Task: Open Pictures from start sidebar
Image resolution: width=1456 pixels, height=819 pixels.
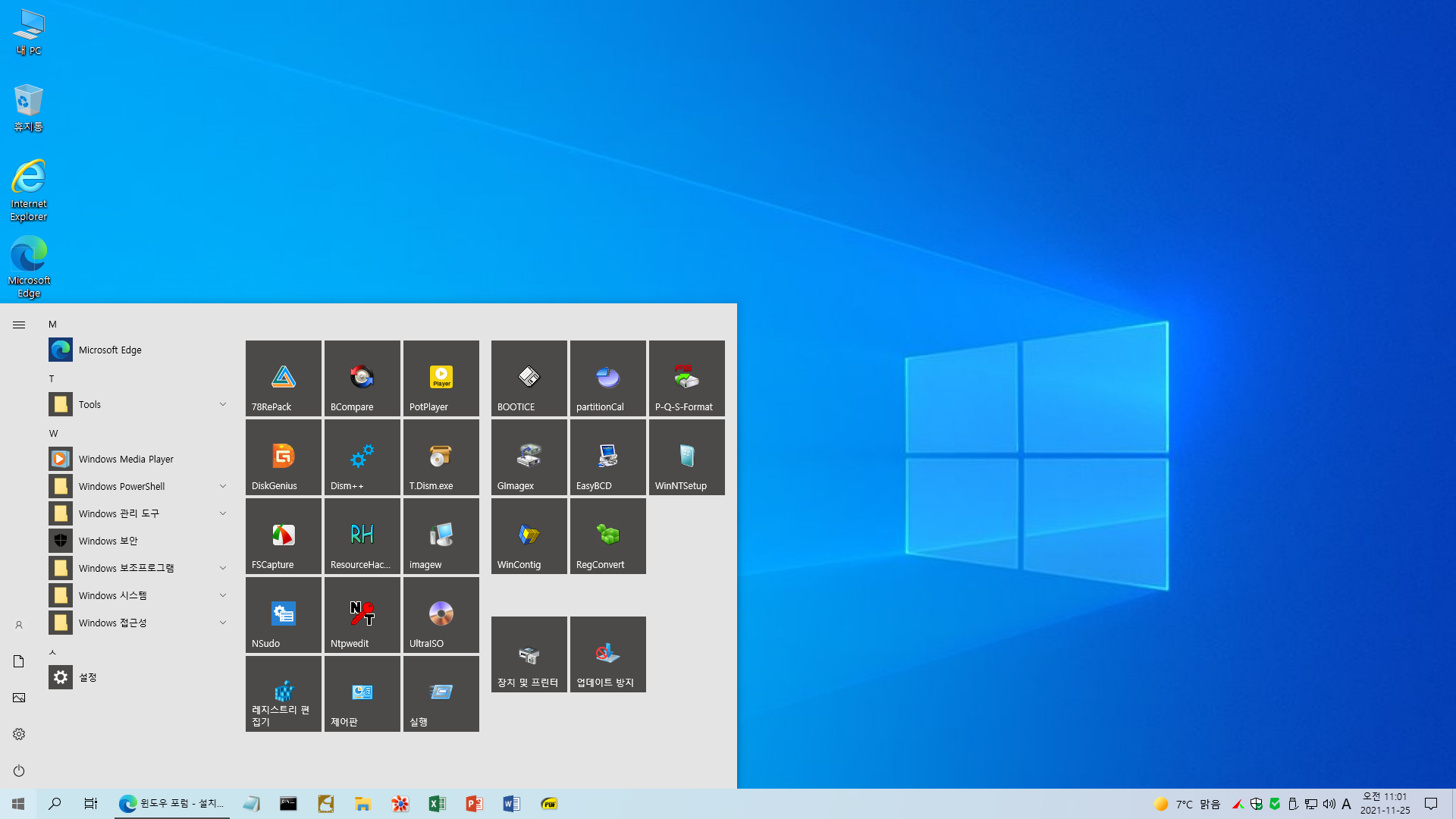Action: coord(19,698)
